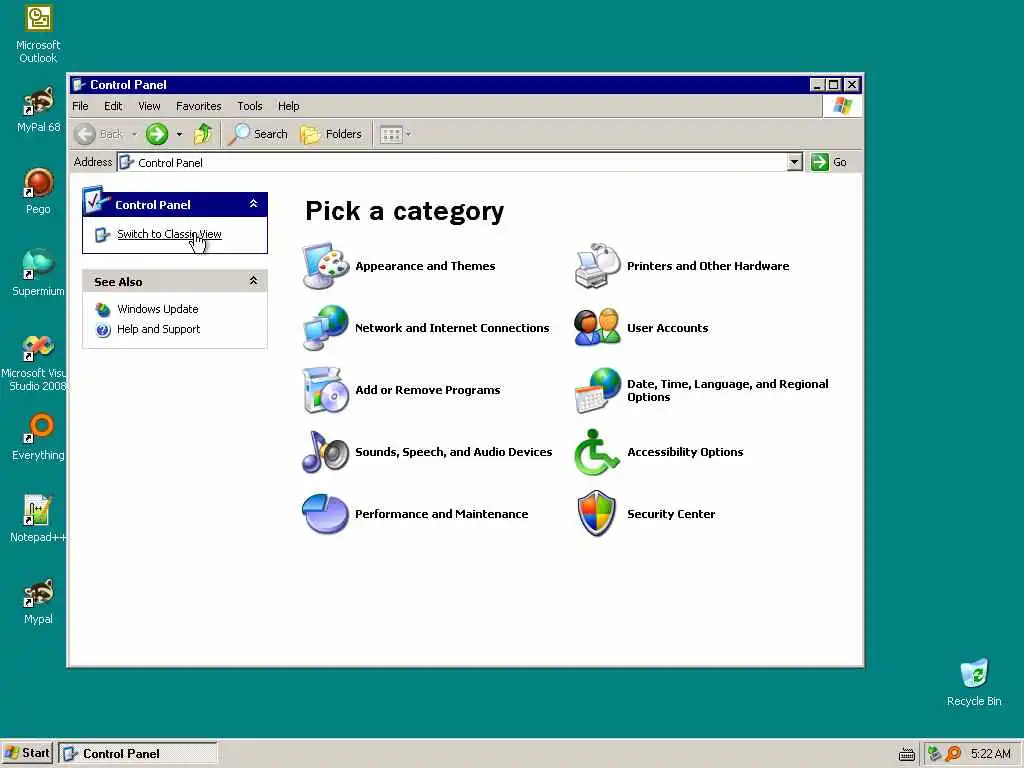Viewport: 1024px width, 768px height.
Task: Open Printers and Other Hardware icon
Action: click(x=597, y=266)
